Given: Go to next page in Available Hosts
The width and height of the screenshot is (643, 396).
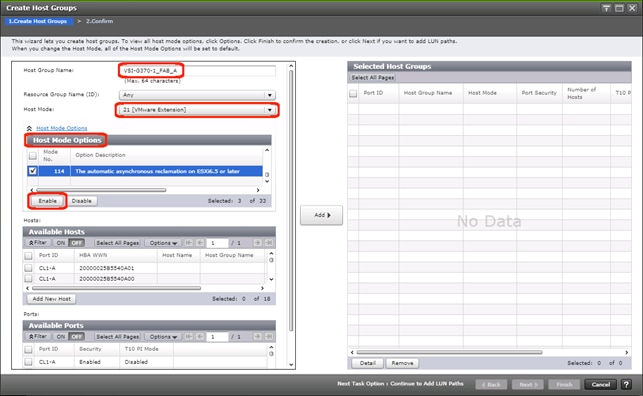Looking at the screenshot, I should pyautogui.click(x=257, y=243).
